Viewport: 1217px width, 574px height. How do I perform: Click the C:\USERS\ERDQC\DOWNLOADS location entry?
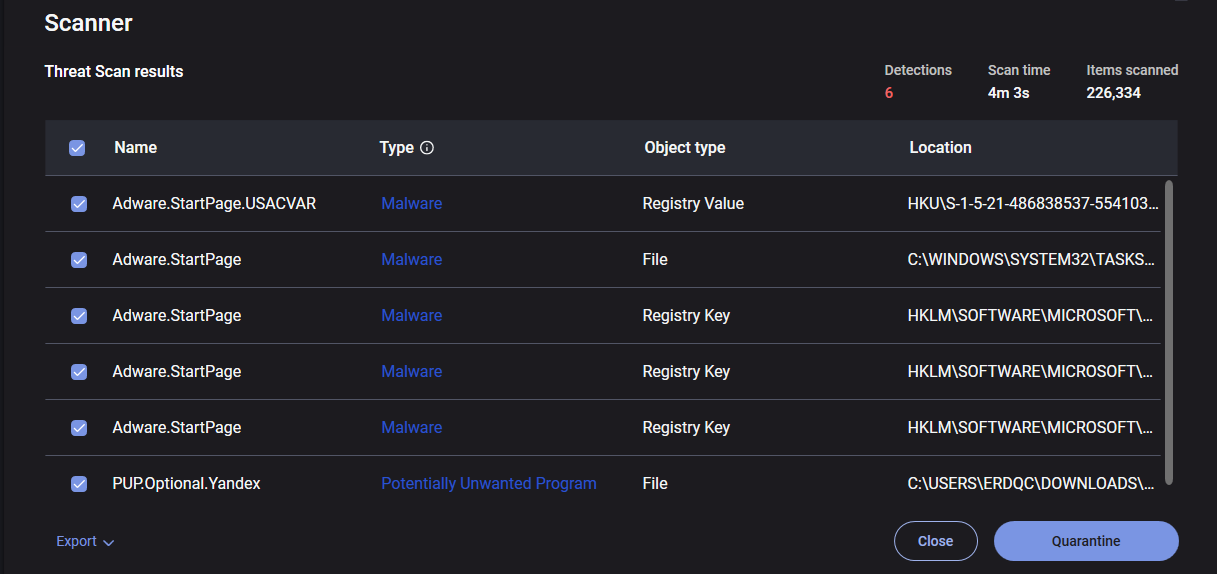coord(1031,484)
